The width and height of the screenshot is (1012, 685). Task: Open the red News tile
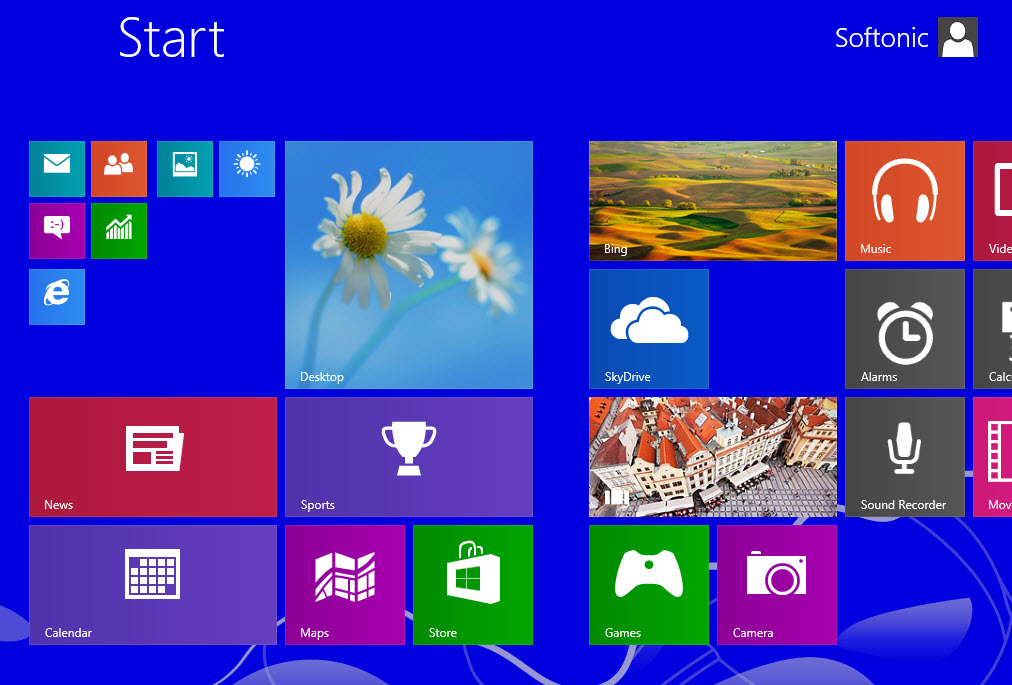coord(153,457)
